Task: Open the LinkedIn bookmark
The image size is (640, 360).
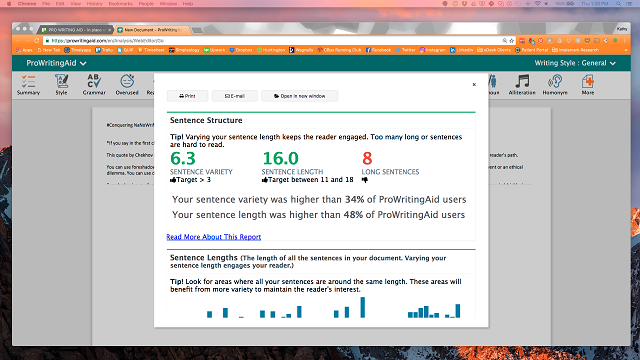Action: coord(462,50)
